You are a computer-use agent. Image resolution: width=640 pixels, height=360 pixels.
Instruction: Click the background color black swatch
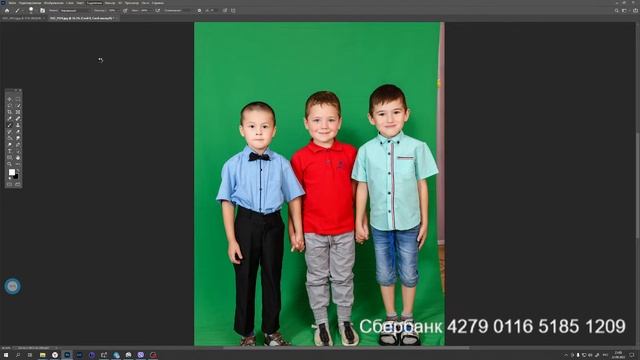pyautogui.click(x=16, y=177)
